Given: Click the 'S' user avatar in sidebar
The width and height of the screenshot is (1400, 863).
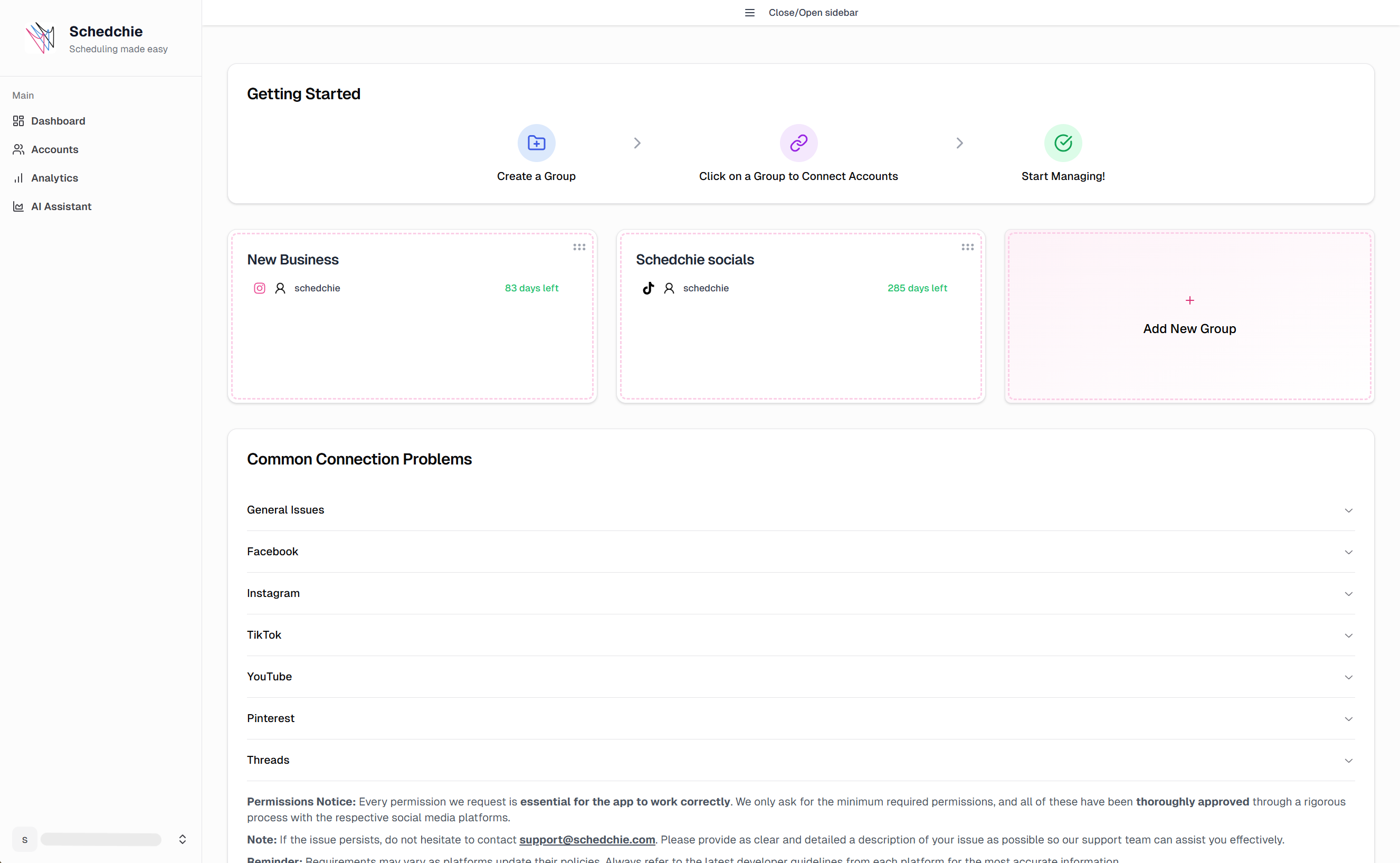Looking at the screenshot, I should point(24,840).
